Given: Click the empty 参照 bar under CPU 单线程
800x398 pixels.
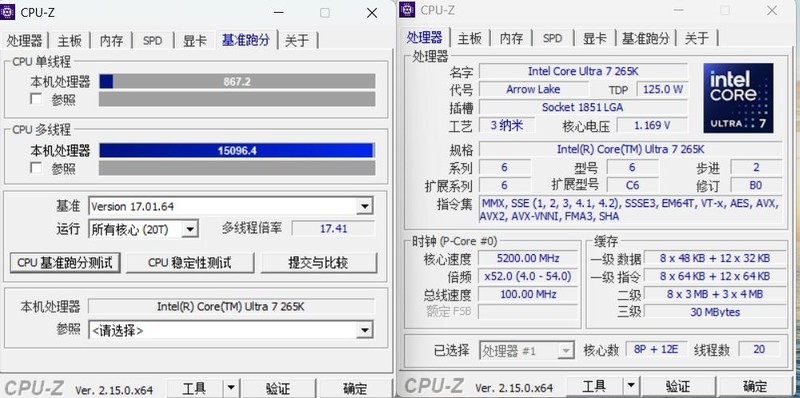Looking at the screenshot, I should (237, 99).
